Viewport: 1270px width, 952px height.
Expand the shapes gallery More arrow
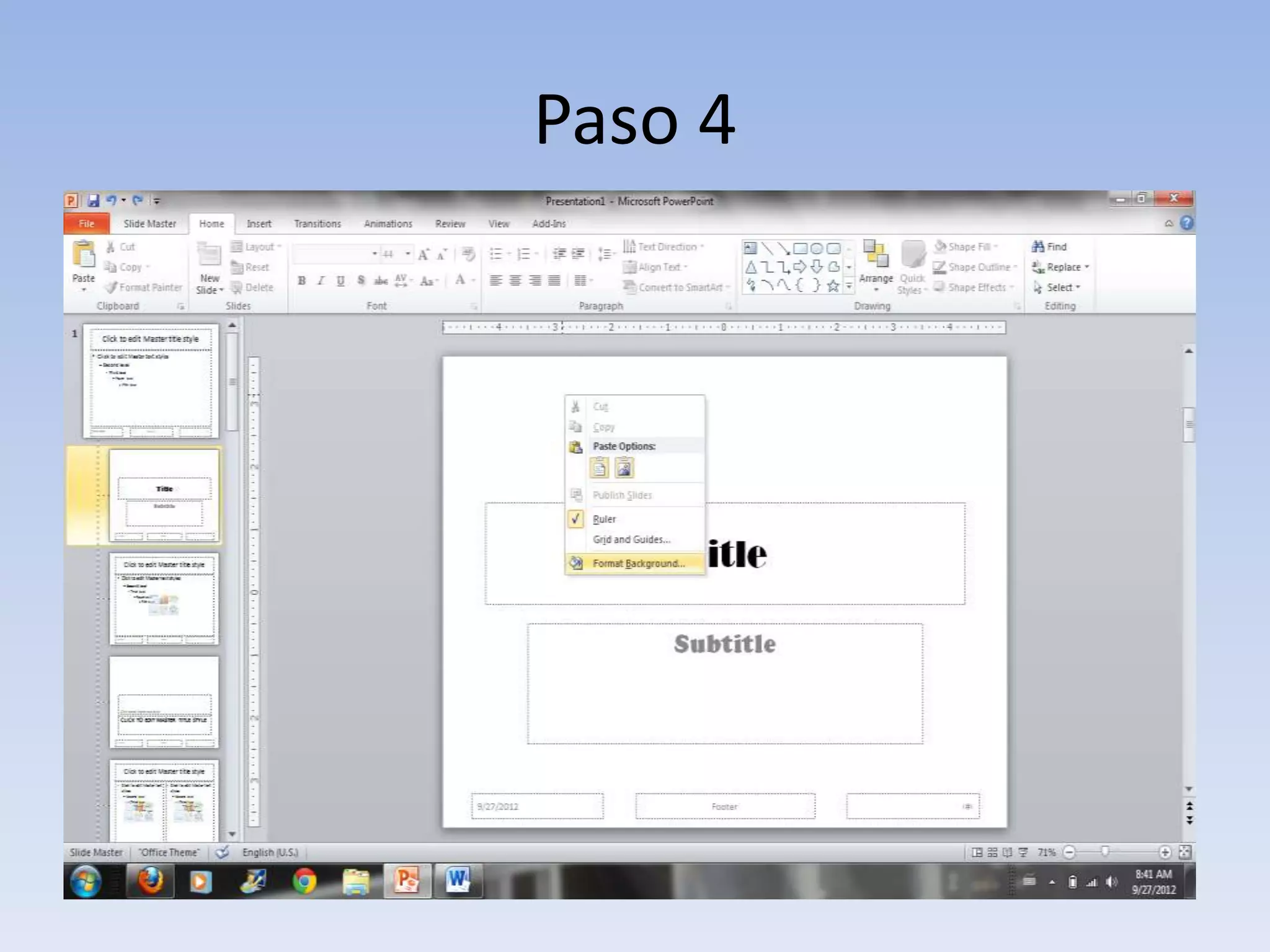tap(849, 286)
